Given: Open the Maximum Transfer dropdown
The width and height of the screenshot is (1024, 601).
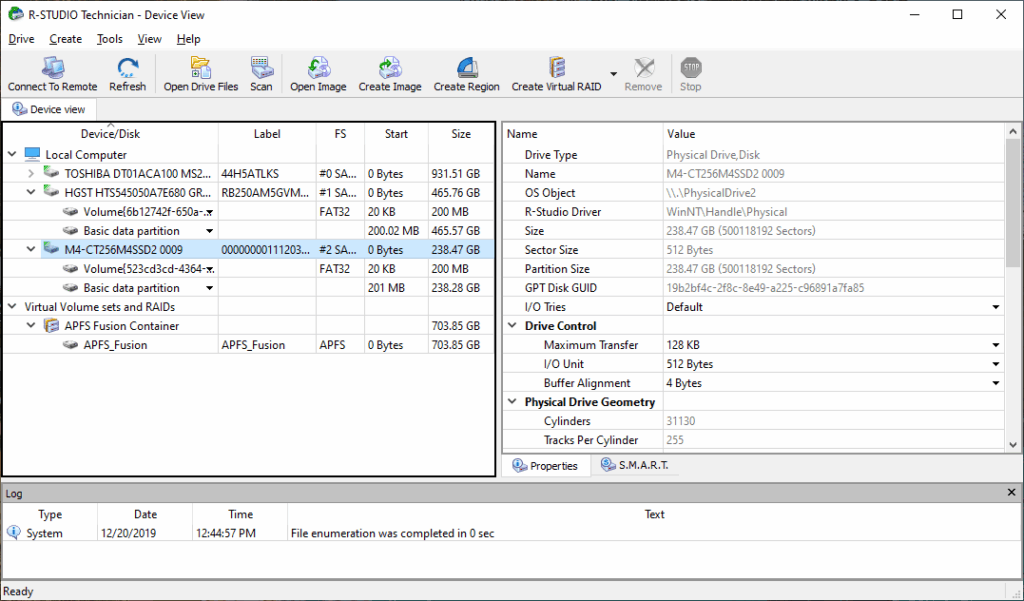Looking at the screenshot, I should (x=996, y=345).
